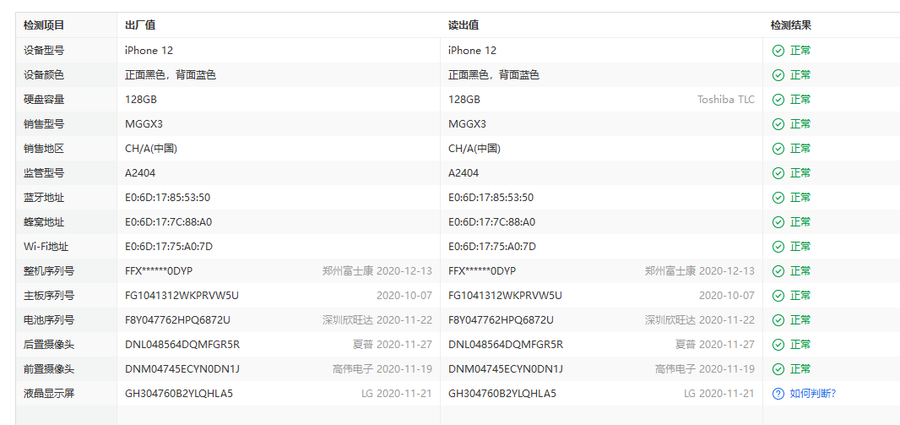
Task: Click the gray Toshiba TLC note
Action: pos(726,99)
